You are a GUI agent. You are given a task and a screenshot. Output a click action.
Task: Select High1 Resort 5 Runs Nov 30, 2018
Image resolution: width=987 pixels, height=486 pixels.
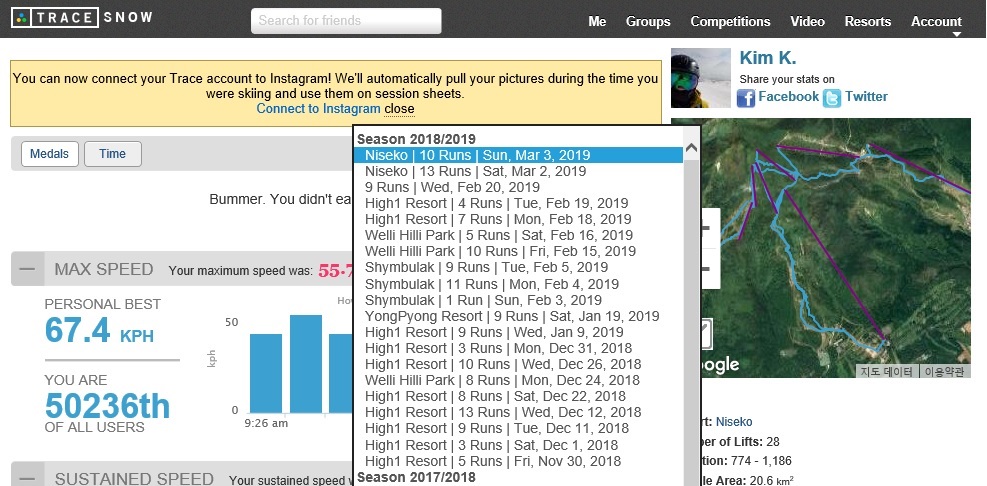click(518, 461)
